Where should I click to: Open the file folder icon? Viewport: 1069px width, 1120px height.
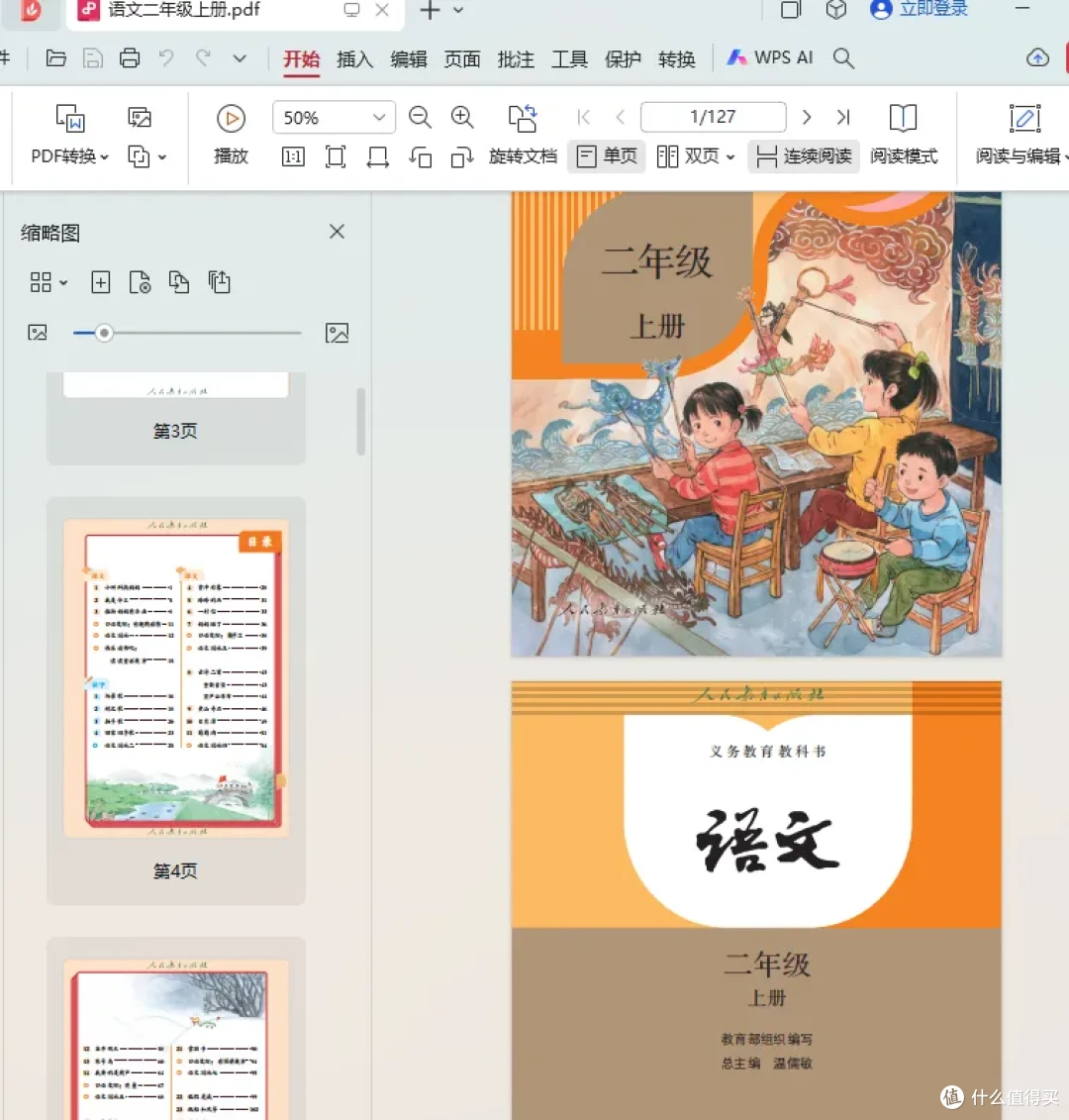[55, 57]
